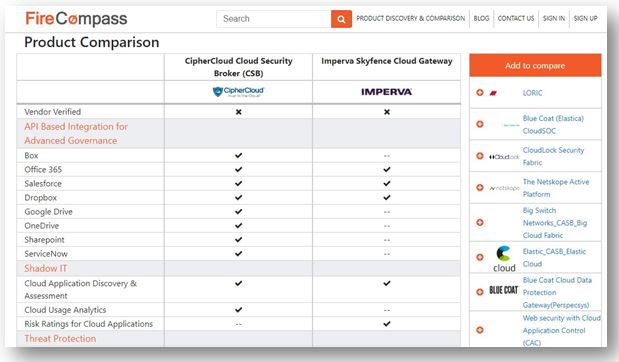Click Imperva checkmark in Salesforce row
619x362 pixels.
(x=387, y=184)
